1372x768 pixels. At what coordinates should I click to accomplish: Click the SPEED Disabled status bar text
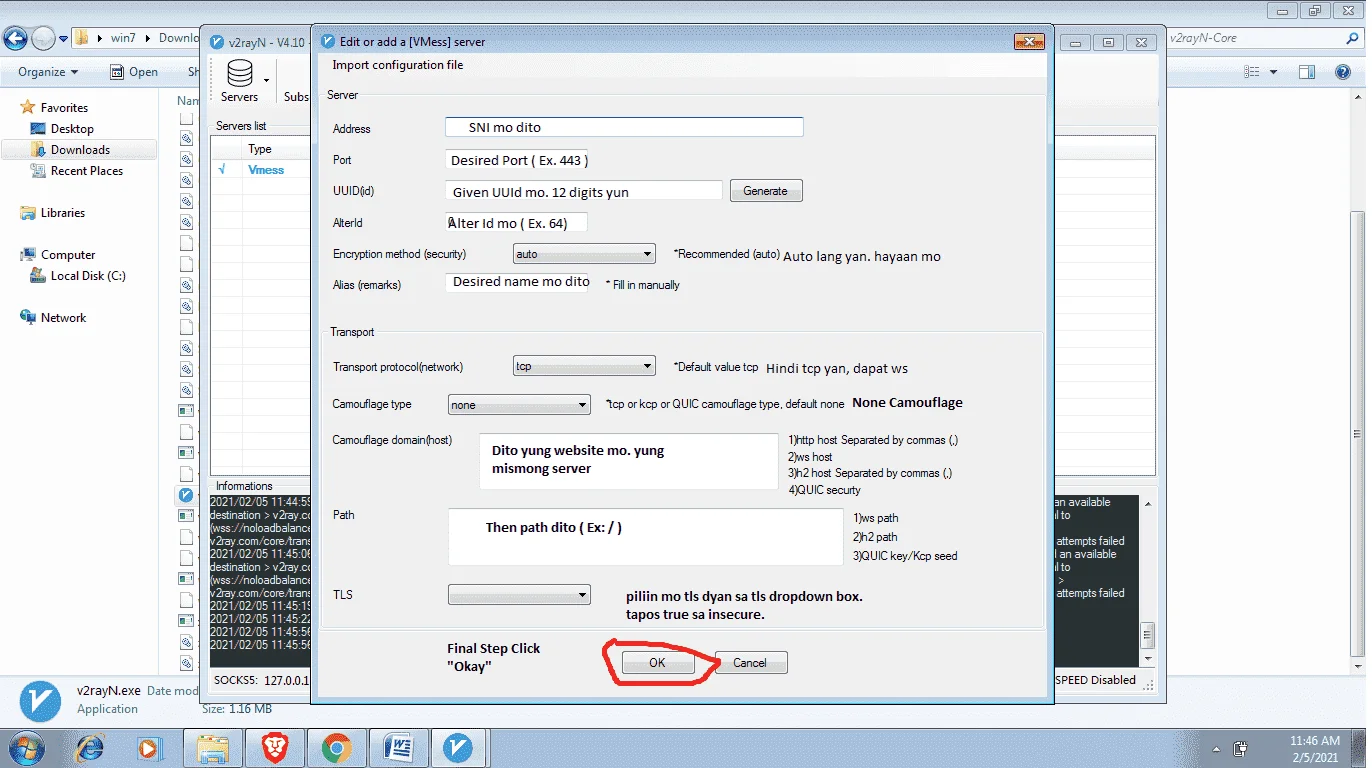tap(1097, 680)
